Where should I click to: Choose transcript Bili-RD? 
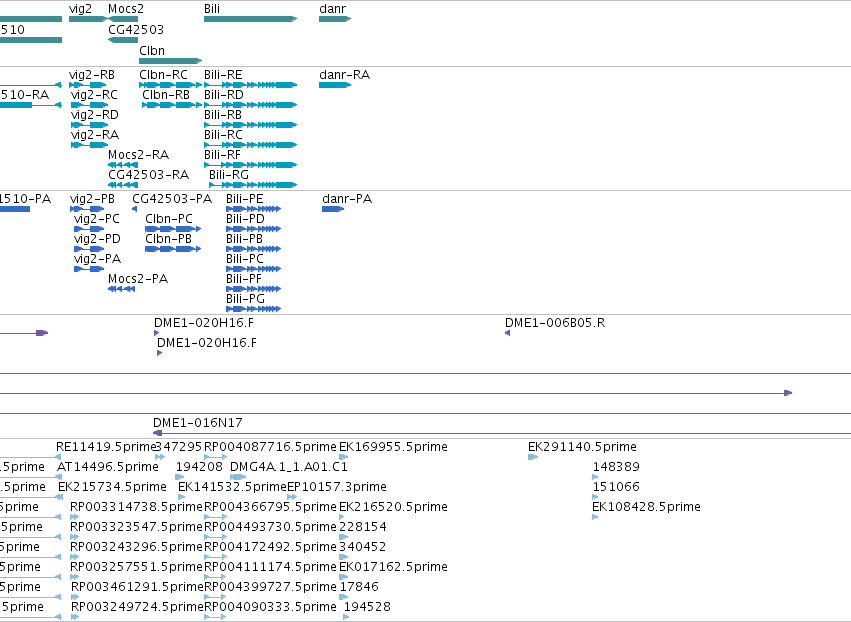pyautogui.click(x=224, y=94)
